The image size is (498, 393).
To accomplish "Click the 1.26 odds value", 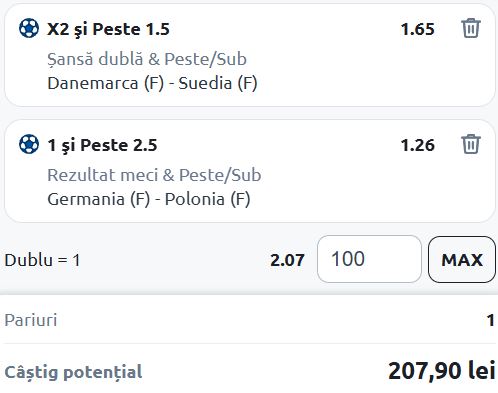I will [417, 145].
